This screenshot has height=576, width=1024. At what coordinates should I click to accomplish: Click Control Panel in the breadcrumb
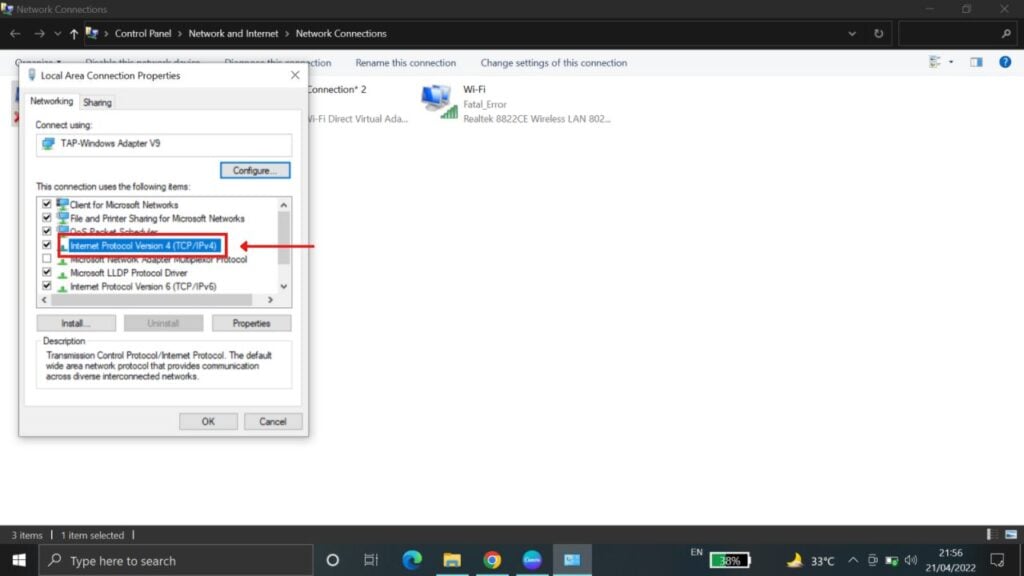[x=143, y=33]
